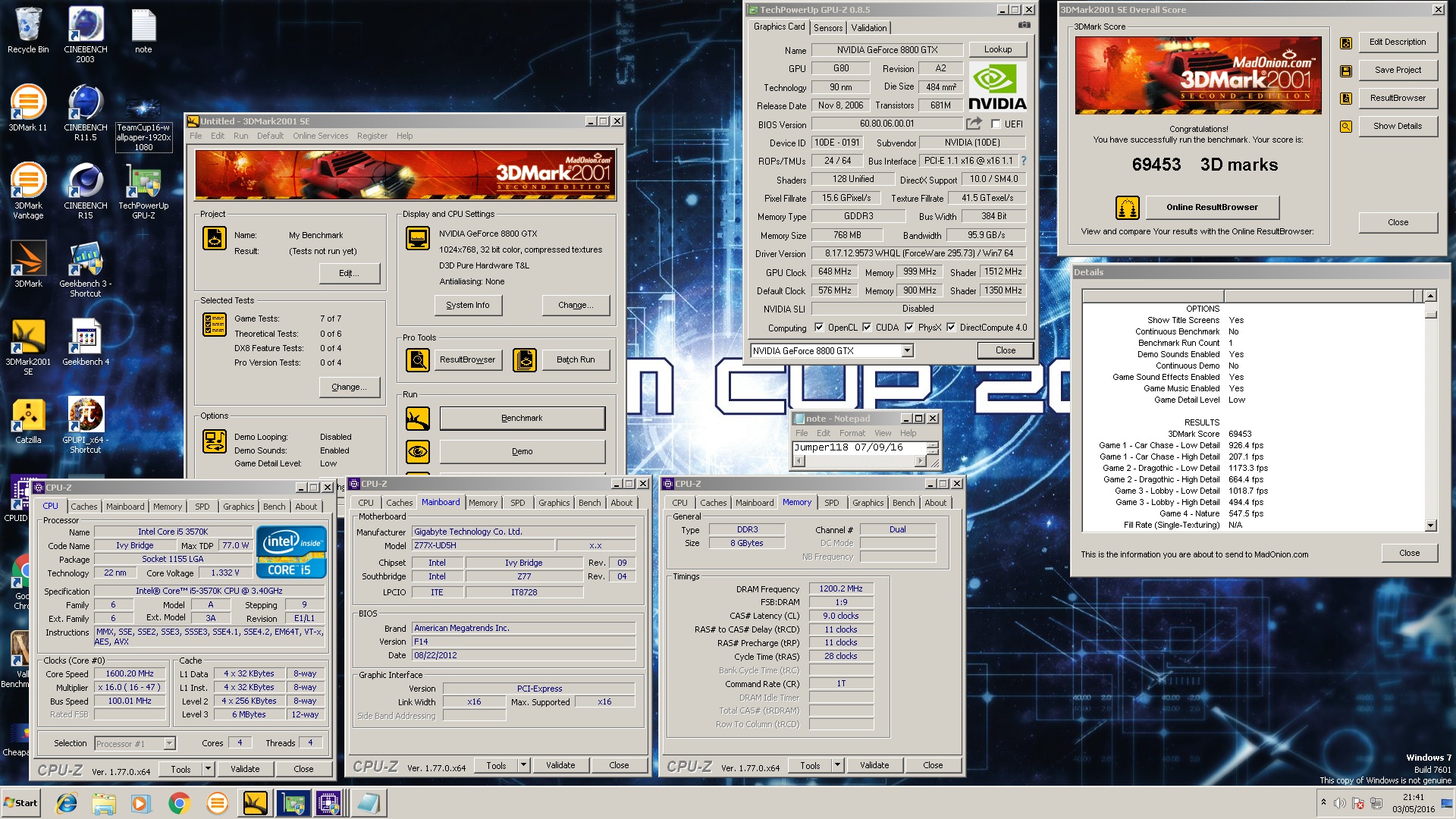Screen dimensions: 1456x819
Task: Click the Save Project button
Action: (1398, 70)
